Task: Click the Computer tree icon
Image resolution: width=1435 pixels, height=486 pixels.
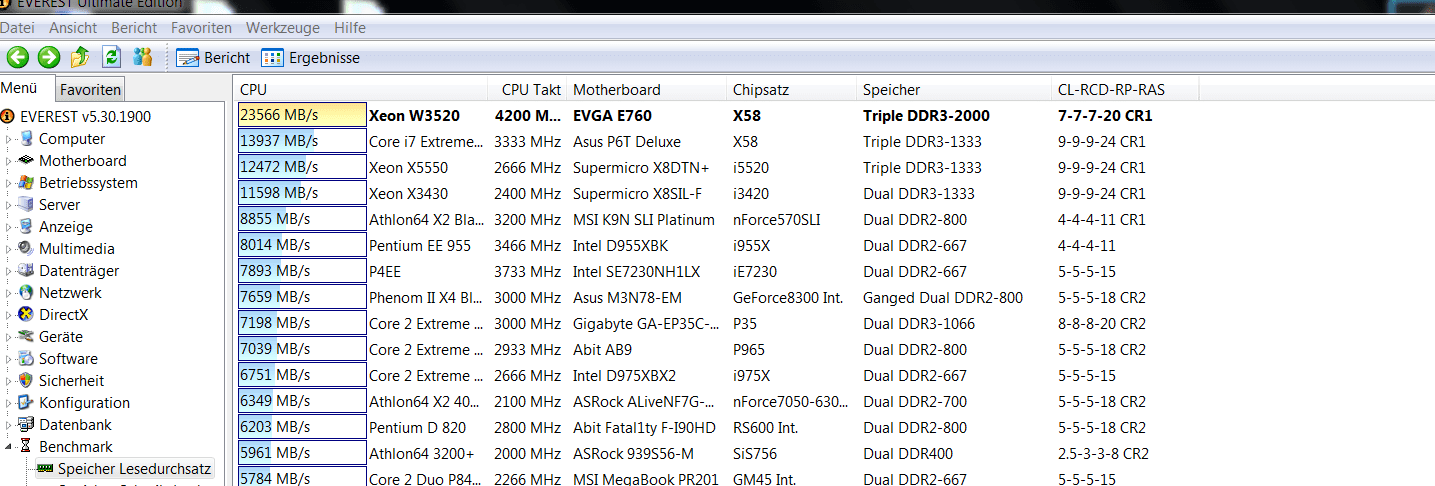Action: coord(26,139)
